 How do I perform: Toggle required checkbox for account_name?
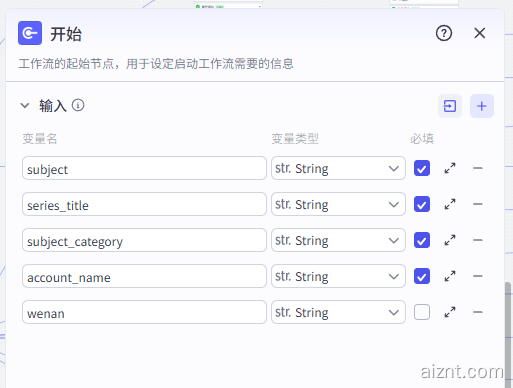[422, 276]
